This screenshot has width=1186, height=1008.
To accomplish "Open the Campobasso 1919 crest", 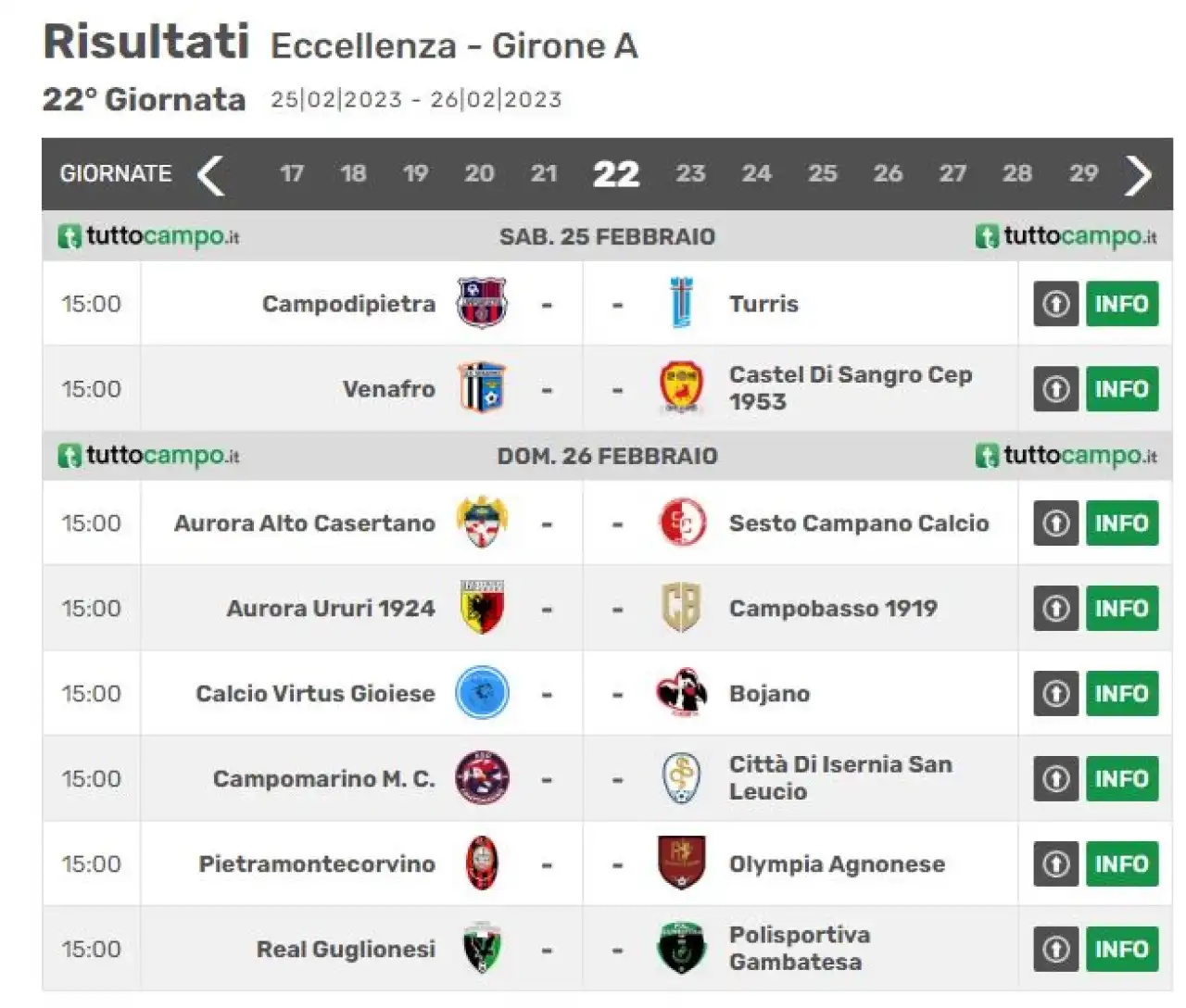I will click(681, 608).
